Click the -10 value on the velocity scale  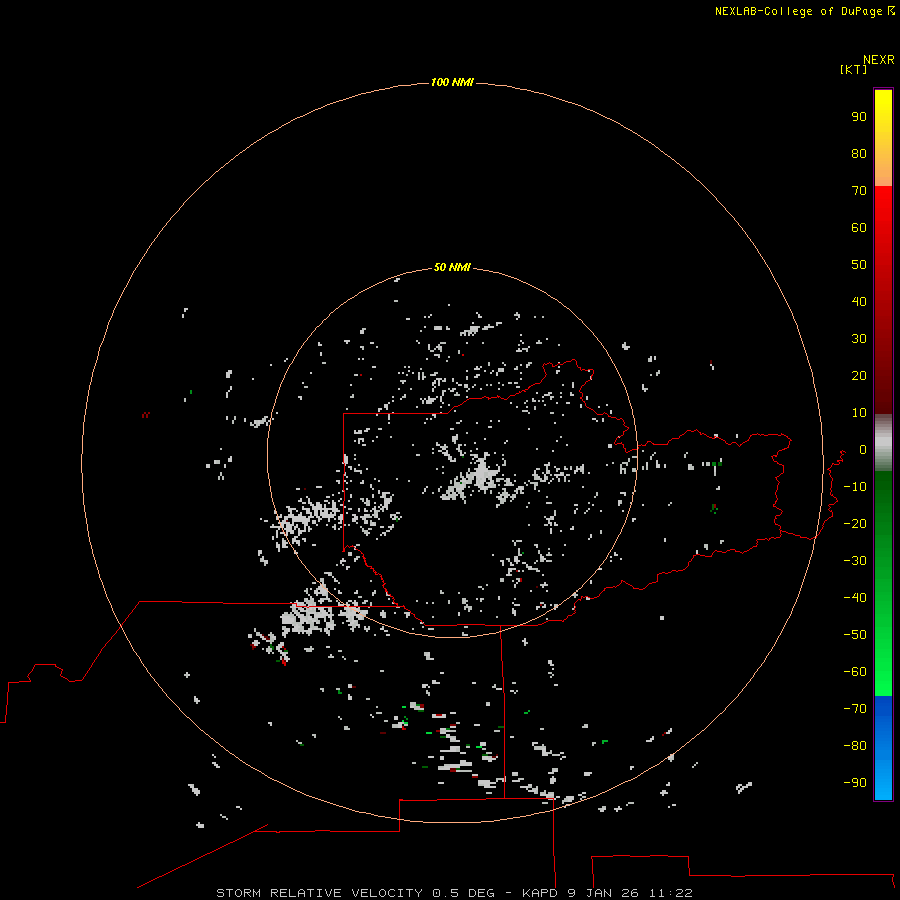click(855, 487)
